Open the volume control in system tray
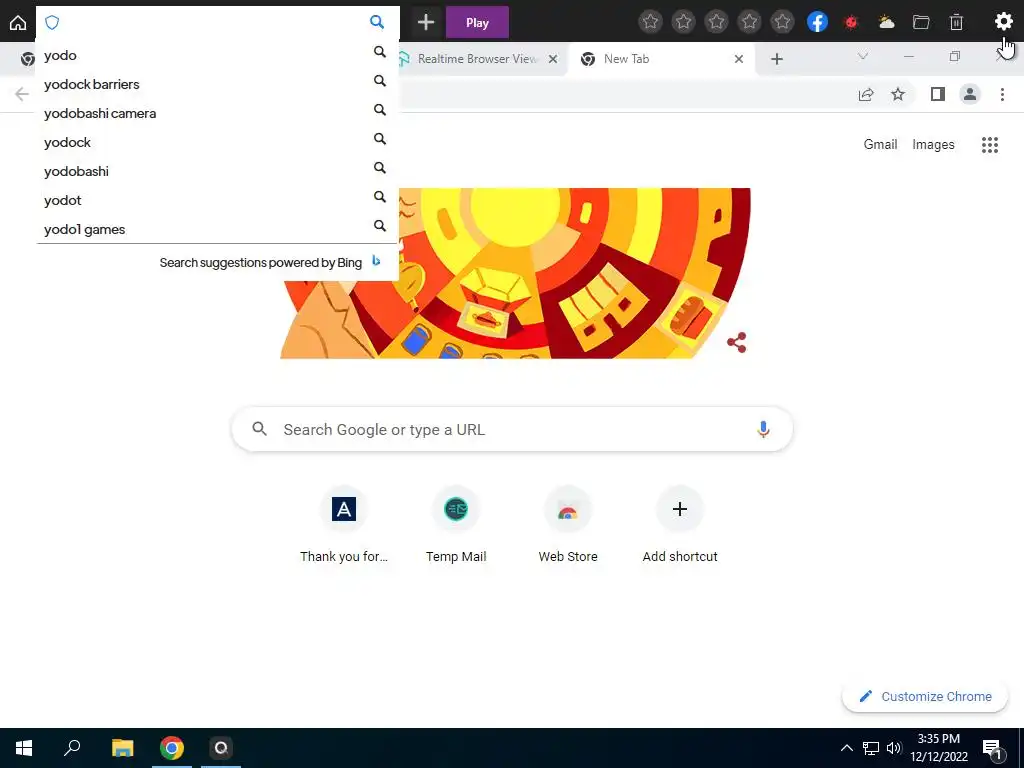Screen dimensions: 1024x768 click(894, 748)
